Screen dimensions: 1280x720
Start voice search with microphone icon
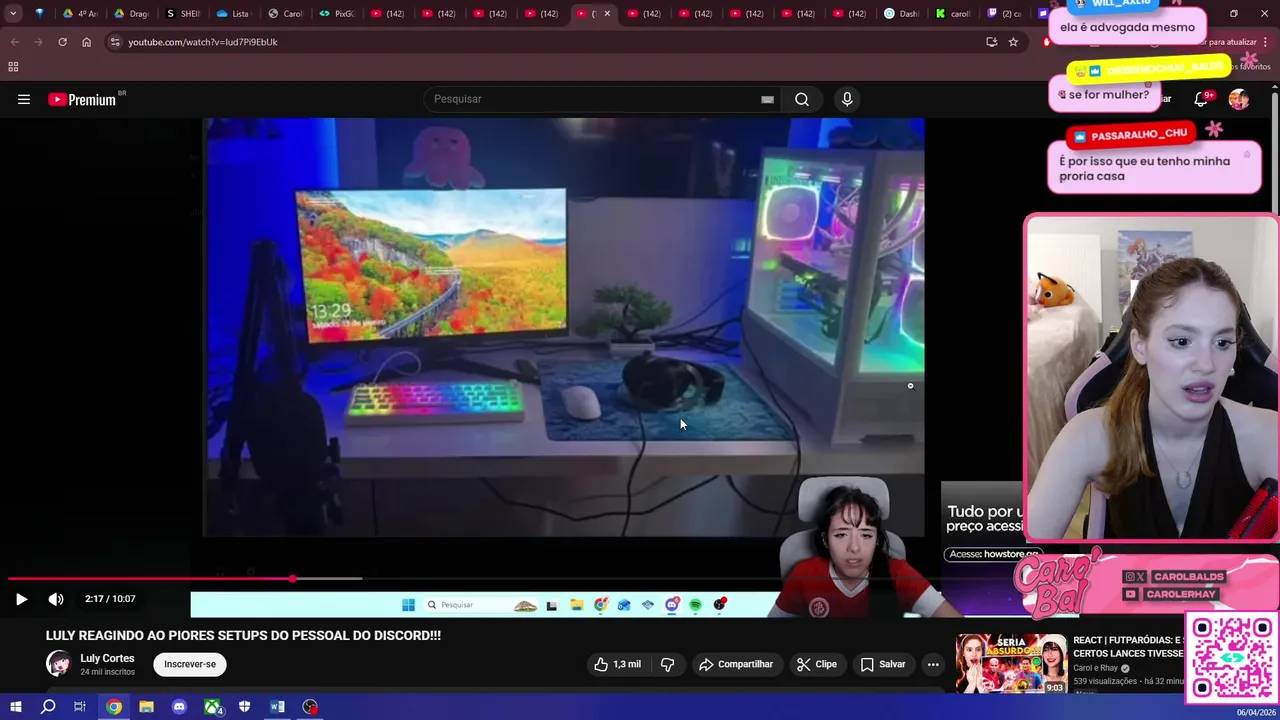click(847, 99)
